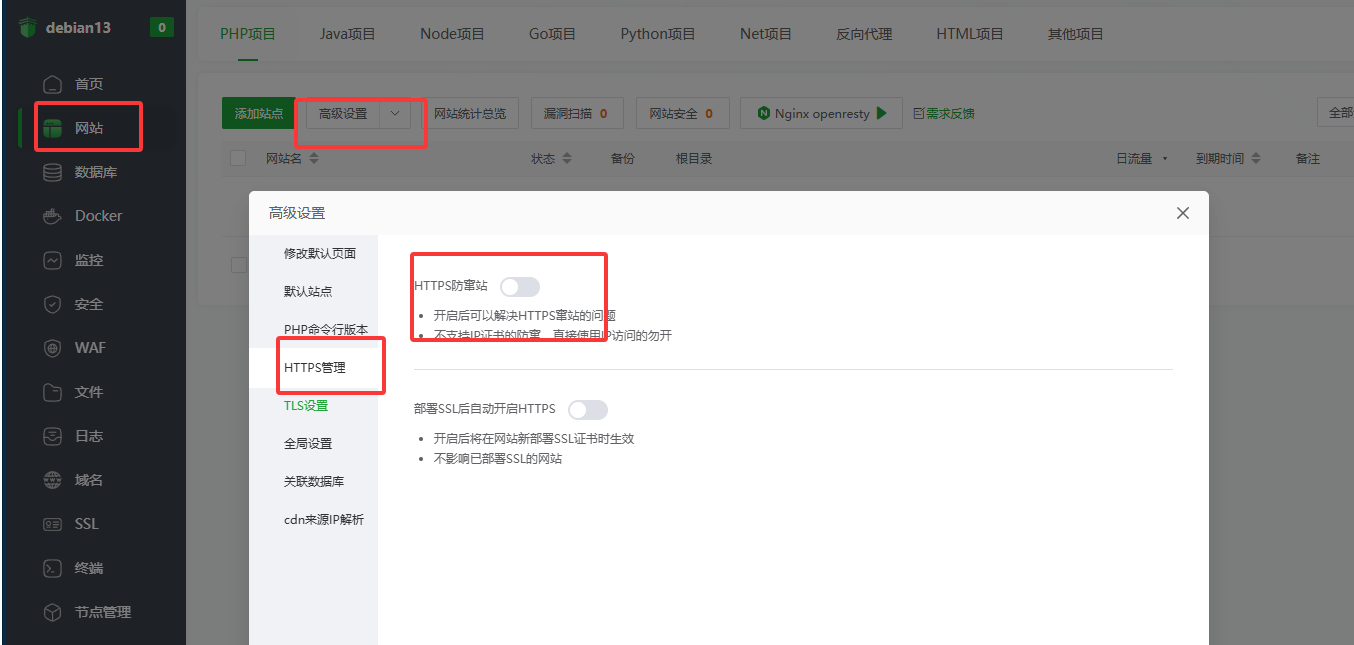Screen dimensions: 1354x645
Task: Switch to the 其他项目 tab
Action: pos(1076,34)
